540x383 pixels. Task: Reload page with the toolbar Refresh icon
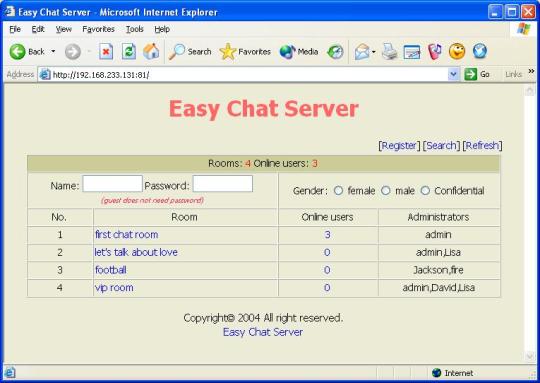pyautogui.click(x=129, y=52)
